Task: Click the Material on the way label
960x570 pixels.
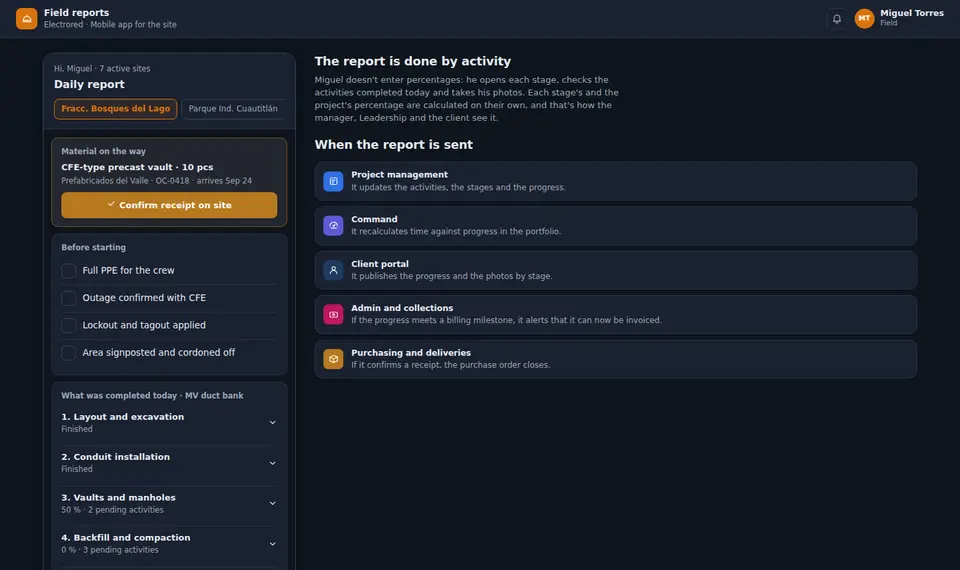Action: (103, 151)
